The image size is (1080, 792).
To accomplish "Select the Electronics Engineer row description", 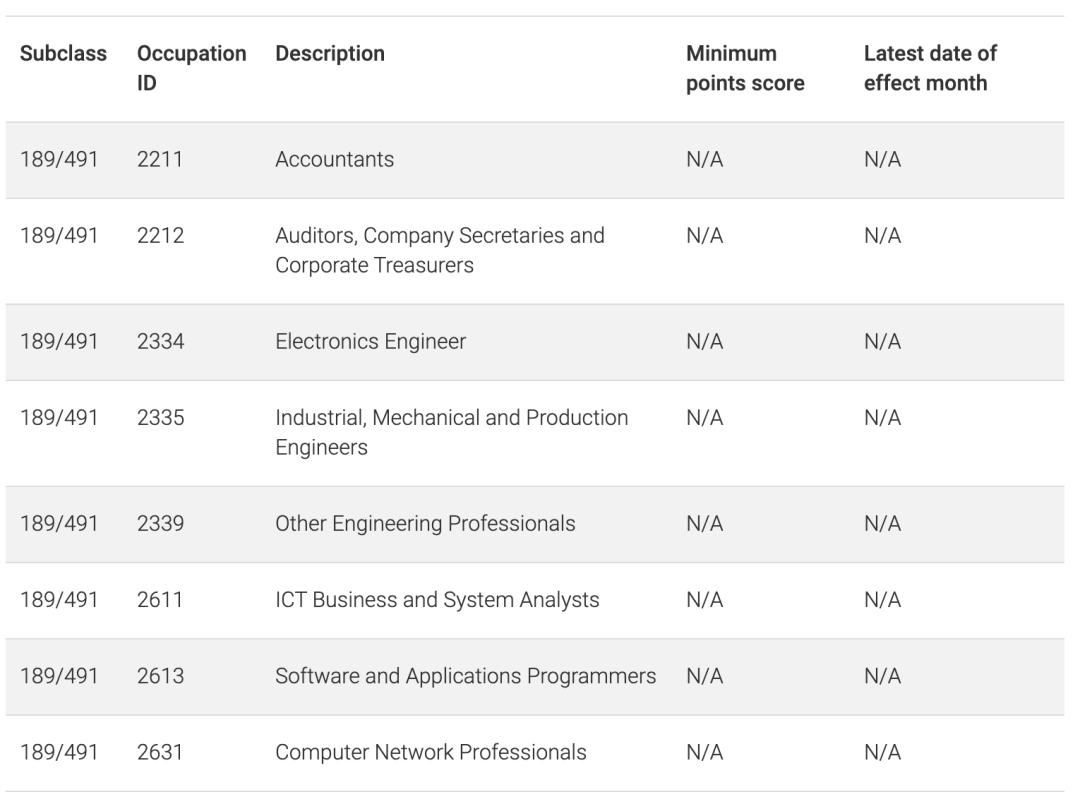I will pyautogui.click(x=371, y=342).
